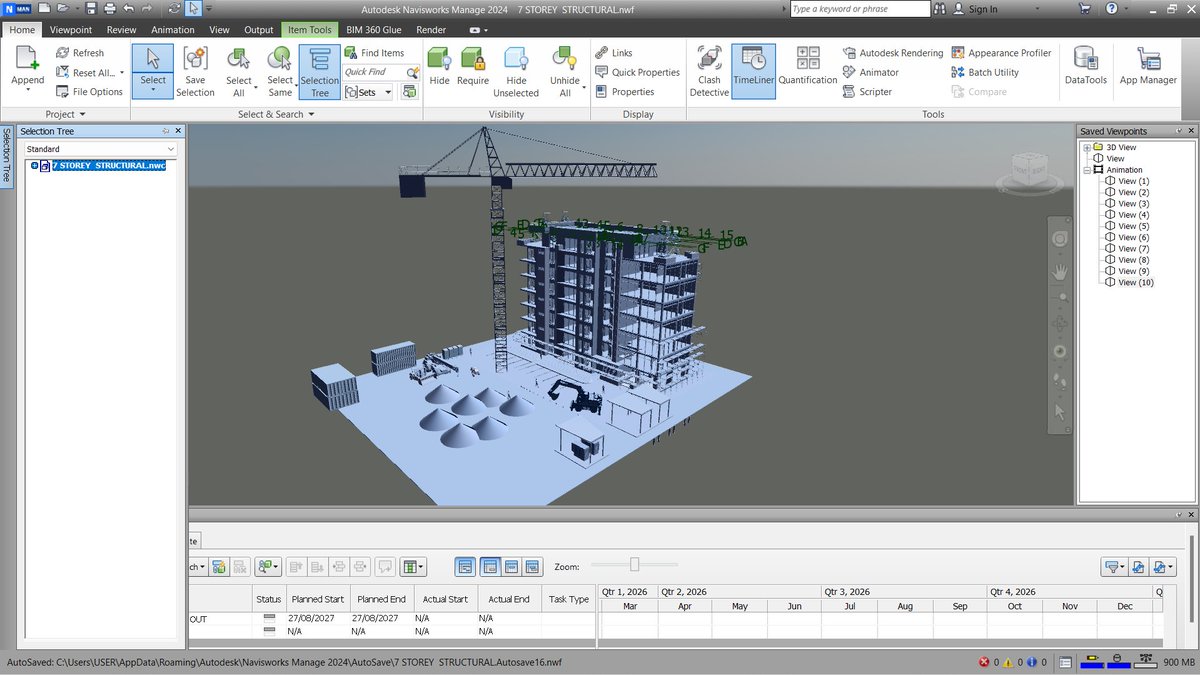The height and width of the screenshot is (675, 1200).
Task: Open the Animator tool
Action: coord(871,72)
